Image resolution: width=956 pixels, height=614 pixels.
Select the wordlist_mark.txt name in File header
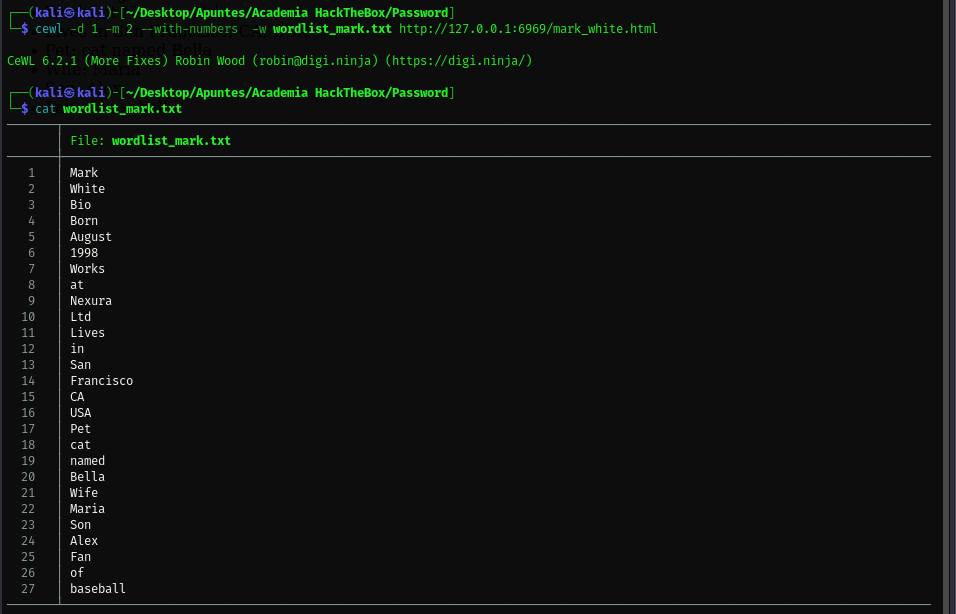[171, 141]
